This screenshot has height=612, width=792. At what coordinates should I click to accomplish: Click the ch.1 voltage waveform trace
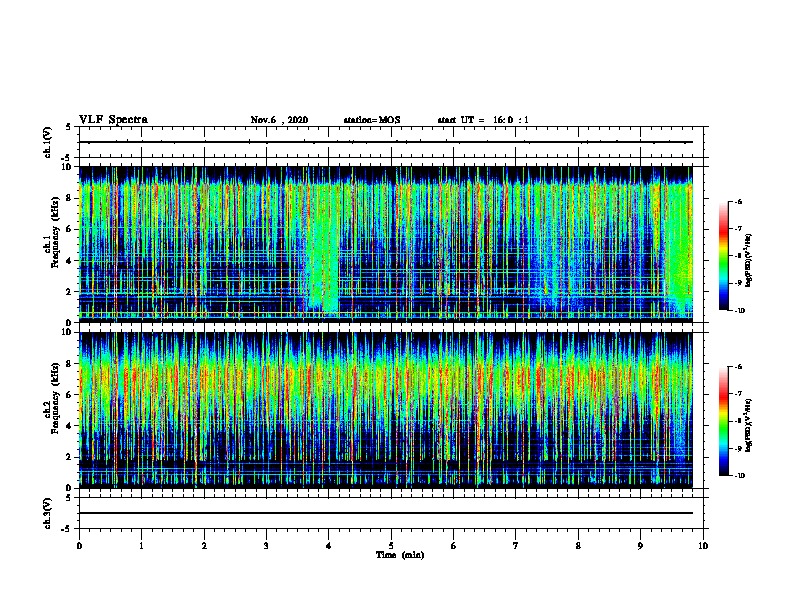pos(386,142)
